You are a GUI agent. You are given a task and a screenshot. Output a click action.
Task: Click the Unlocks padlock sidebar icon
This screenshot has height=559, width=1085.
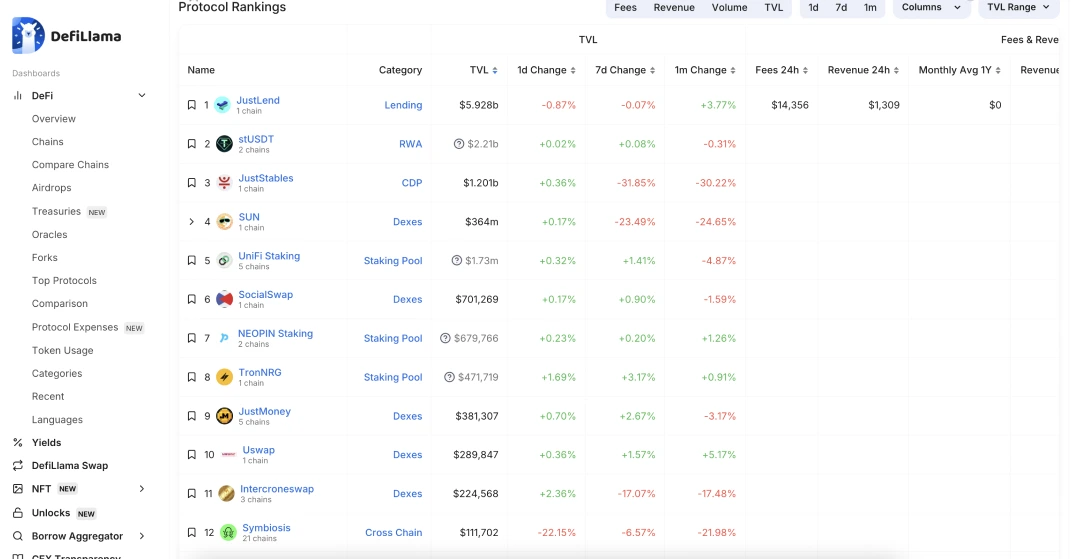(18, 513)
